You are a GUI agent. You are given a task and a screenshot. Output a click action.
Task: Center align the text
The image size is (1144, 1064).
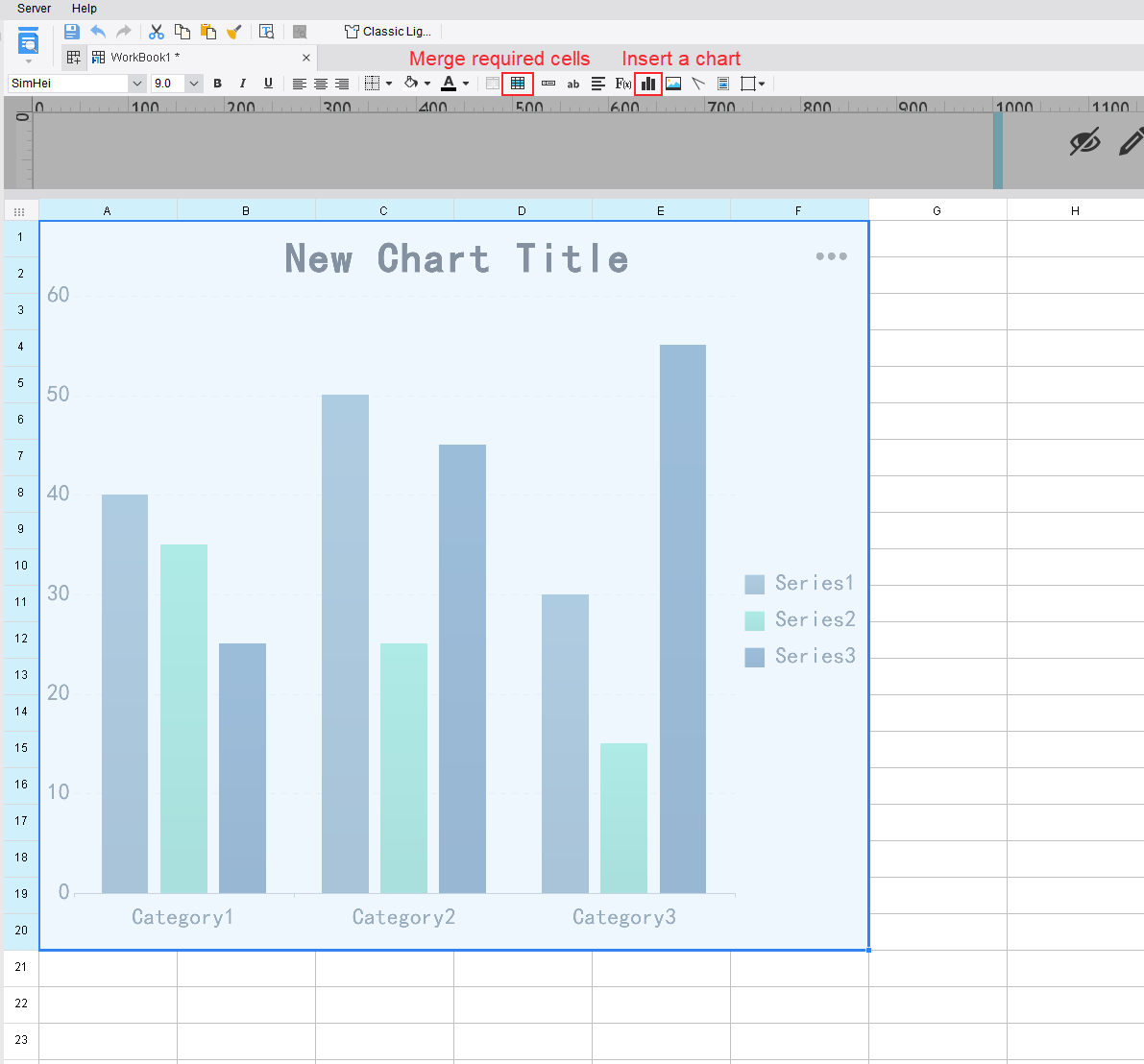(320, 84)
